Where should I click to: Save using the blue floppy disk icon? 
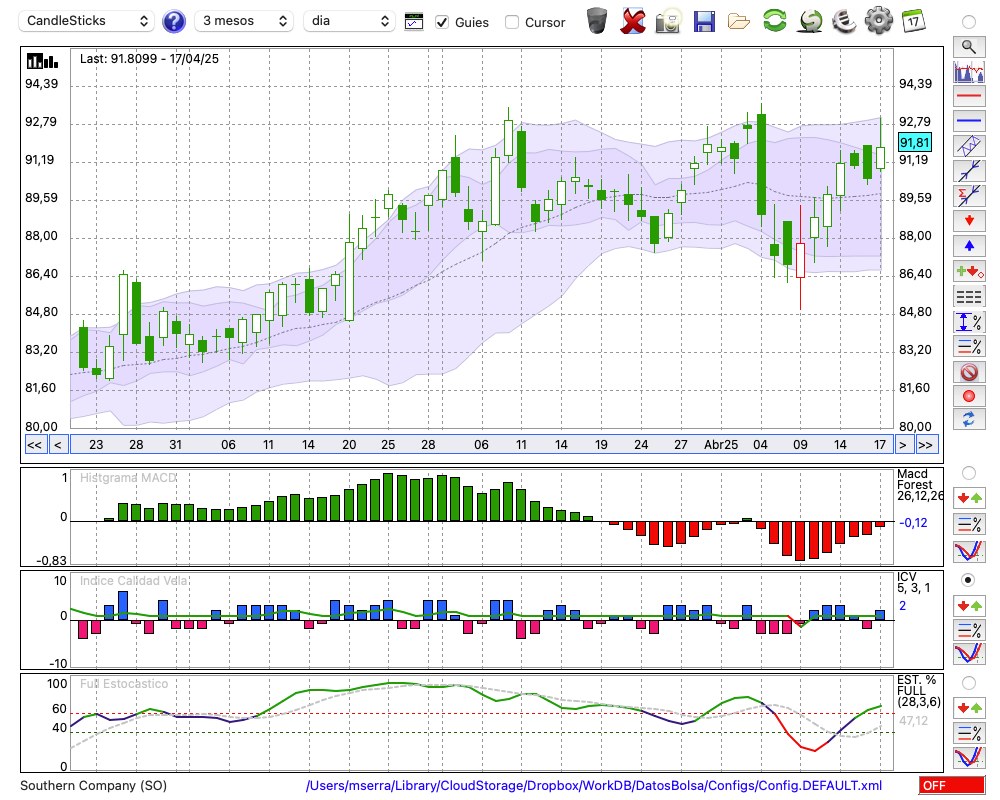click(704, 21)
